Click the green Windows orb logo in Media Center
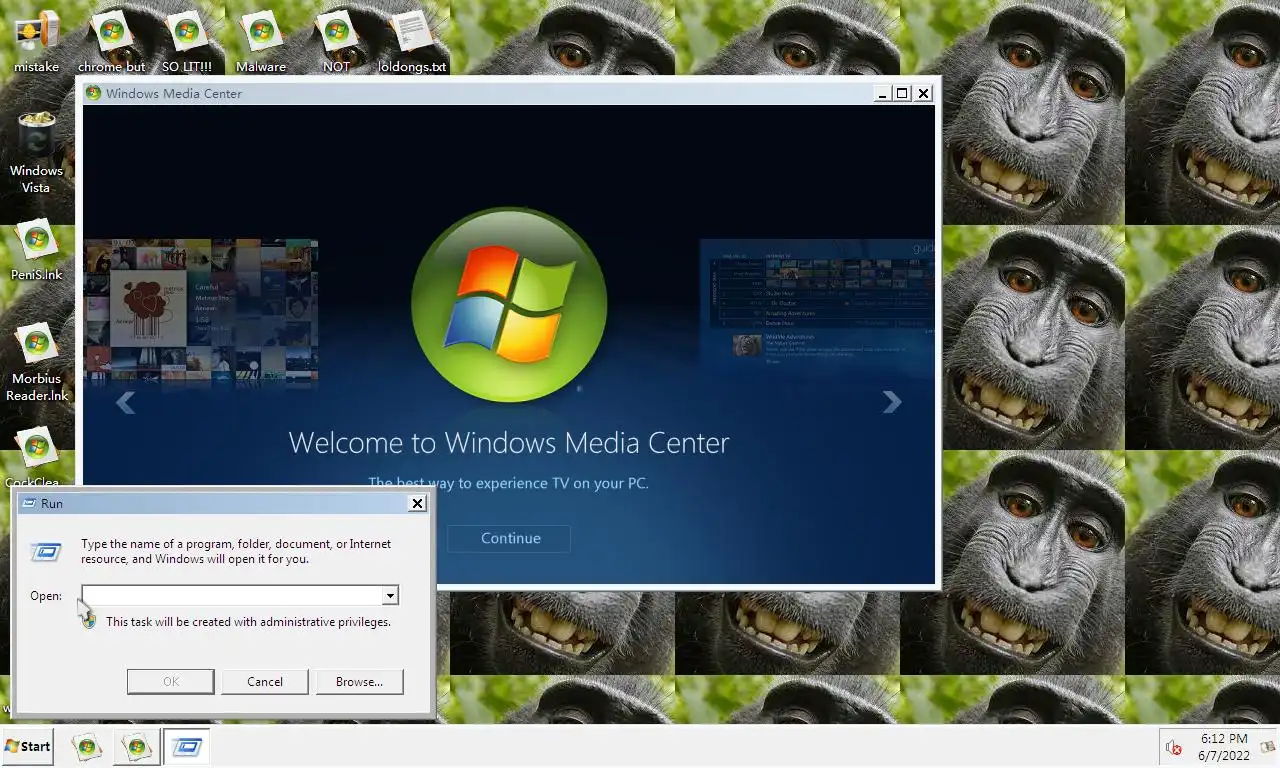Image resolution: width=1280 pixels, height=768 pixels. pyautogui.click(x=509, y=305)
